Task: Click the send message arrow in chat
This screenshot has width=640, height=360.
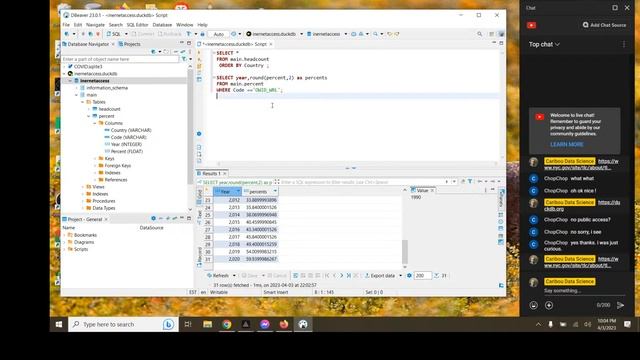Action: click(x=620, y=305)
